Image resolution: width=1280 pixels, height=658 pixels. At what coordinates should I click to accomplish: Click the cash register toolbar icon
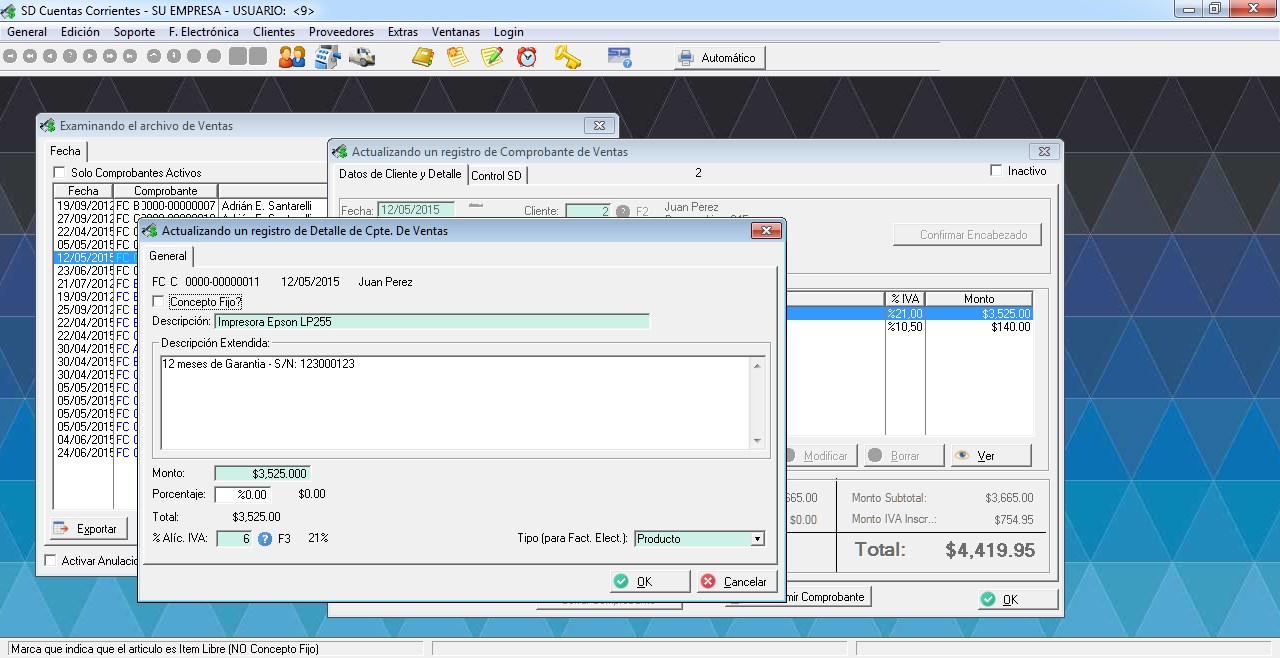(327, 57)
